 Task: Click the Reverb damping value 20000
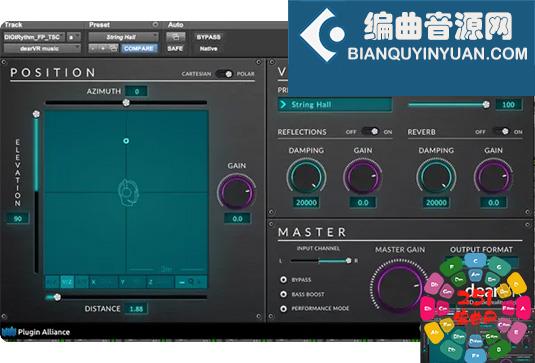pyautogui.click(x=436, y=203)
